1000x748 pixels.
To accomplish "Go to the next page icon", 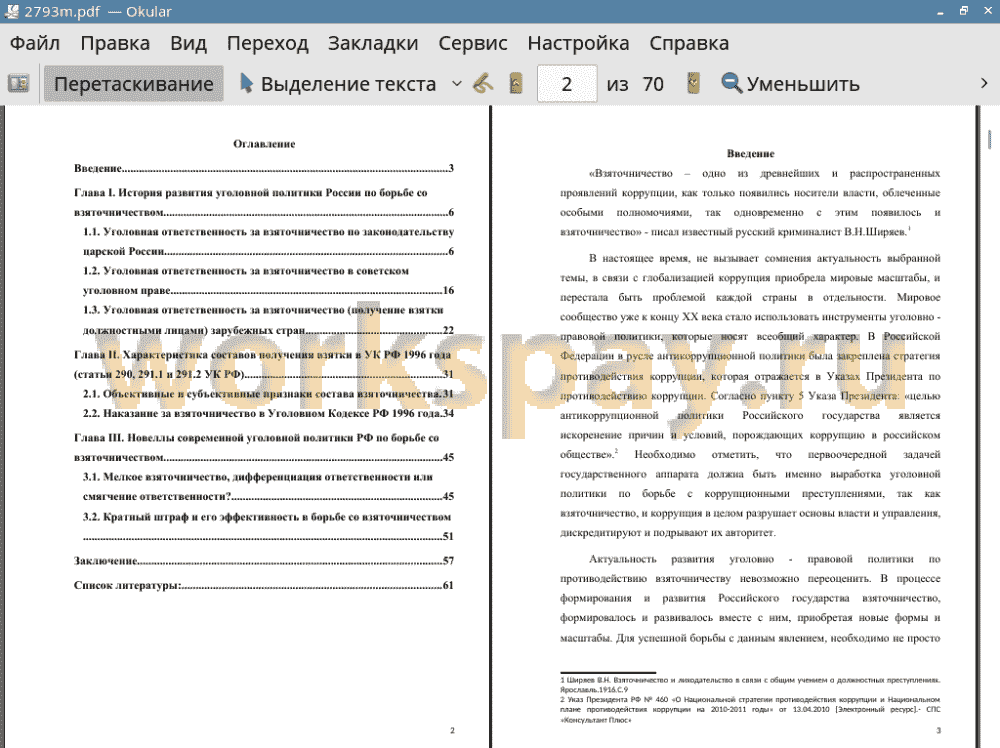I will click(x=694, y=84).
